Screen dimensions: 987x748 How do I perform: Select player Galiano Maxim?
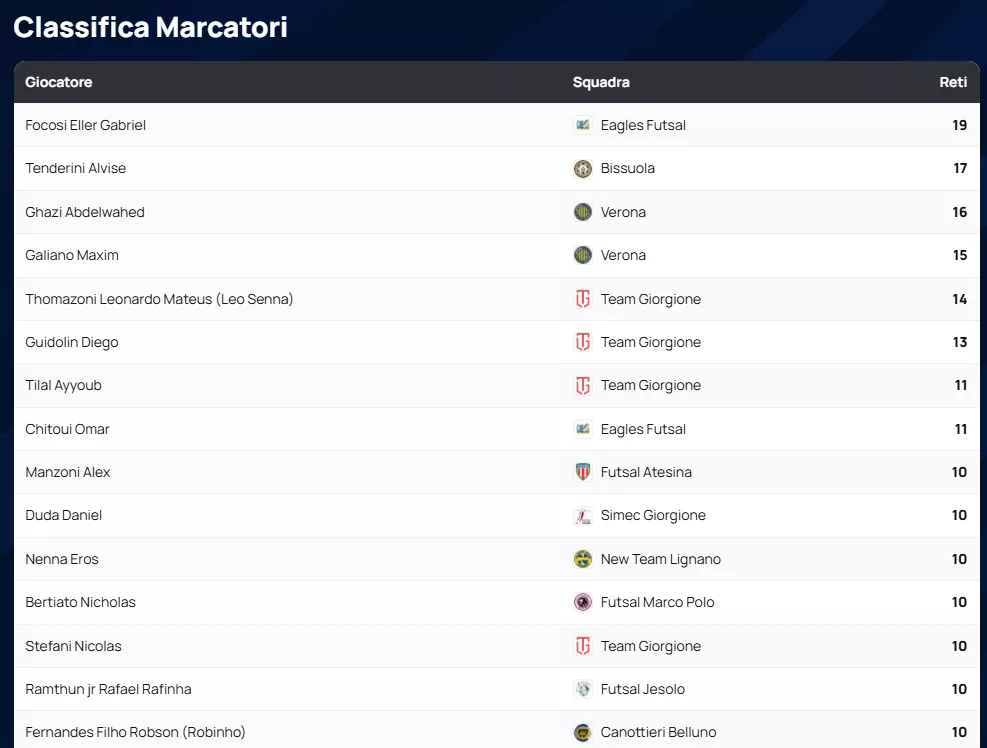point(72,255)
